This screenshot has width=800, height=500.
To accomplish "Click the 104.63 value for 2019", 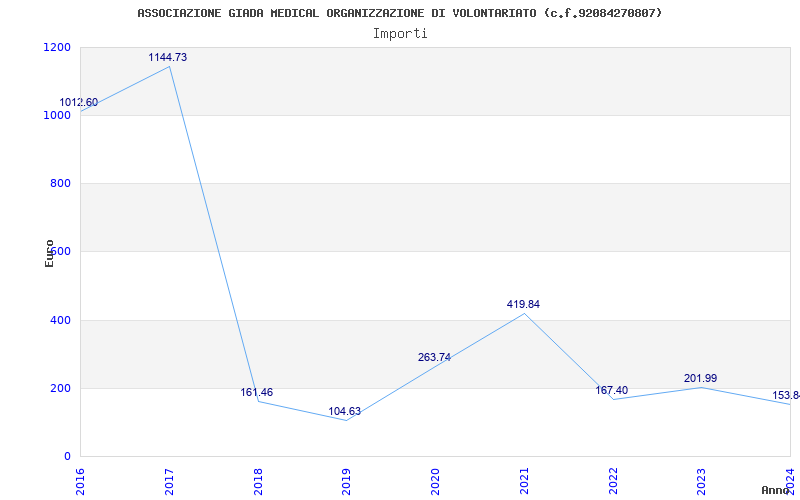I will click(344, 411).
